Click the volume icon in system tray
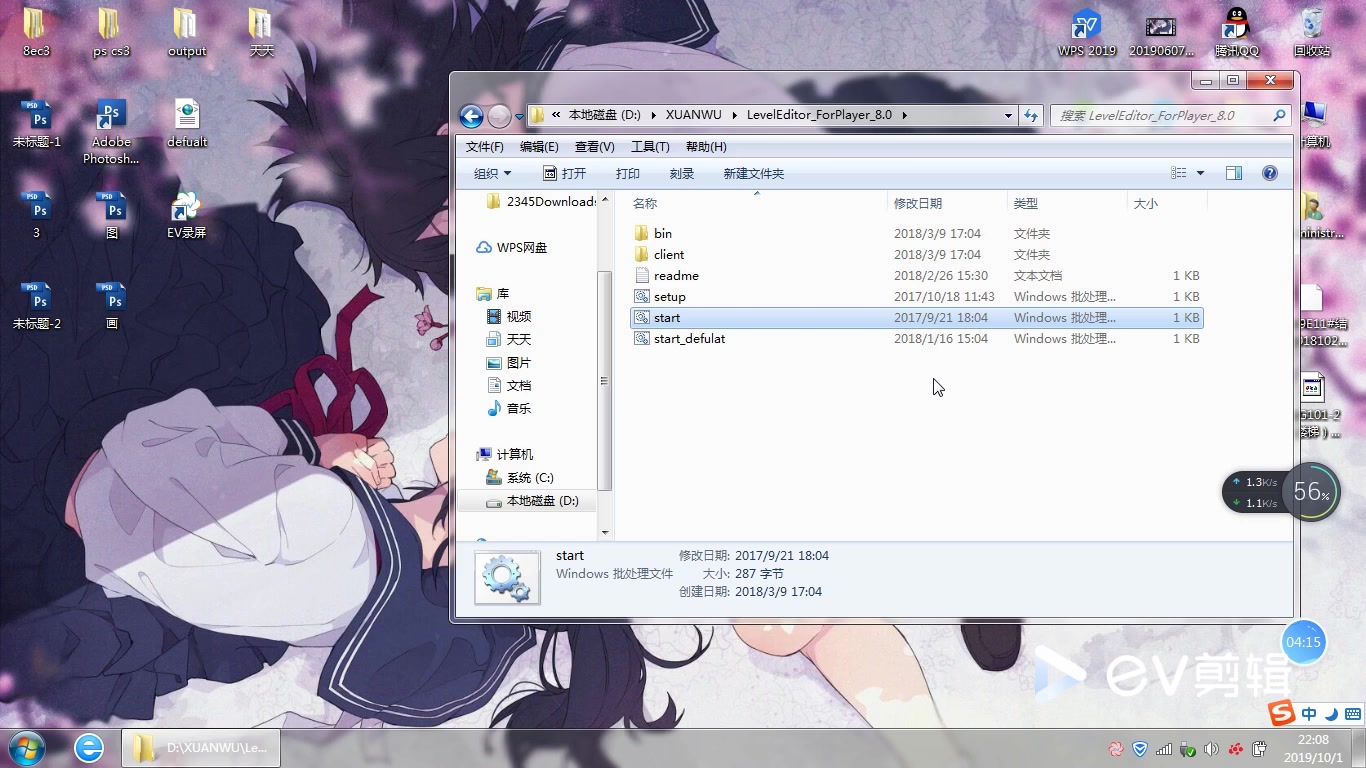The height and width of the screenshot is (768, 1366). (x=1212, y=749)
